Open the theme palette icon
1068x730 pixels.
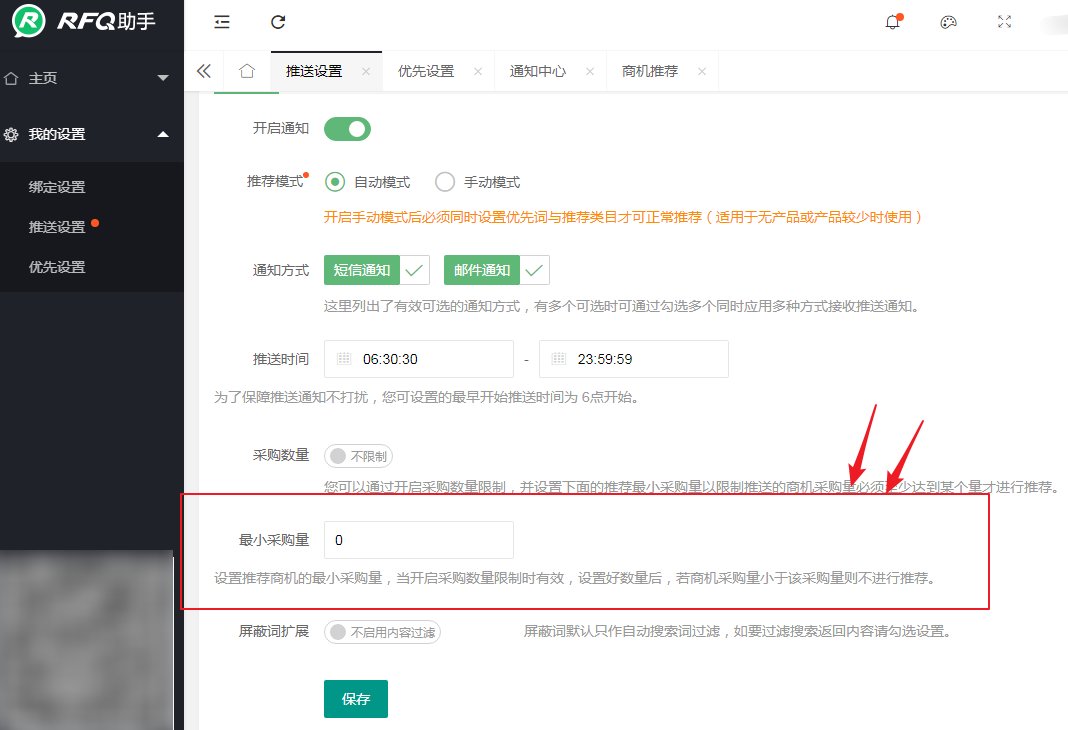tap(948, 22)
